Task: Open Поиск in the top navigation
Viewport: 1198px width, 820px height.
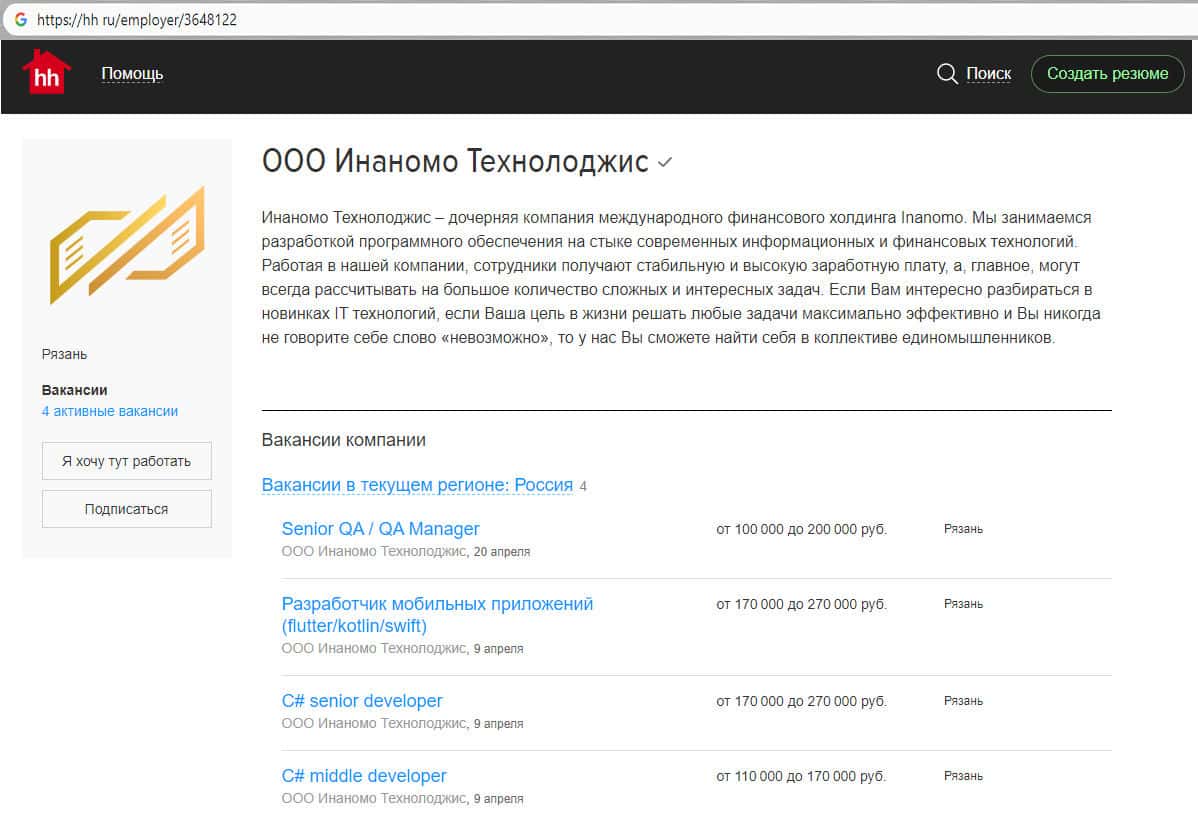Action: point(988,73)
